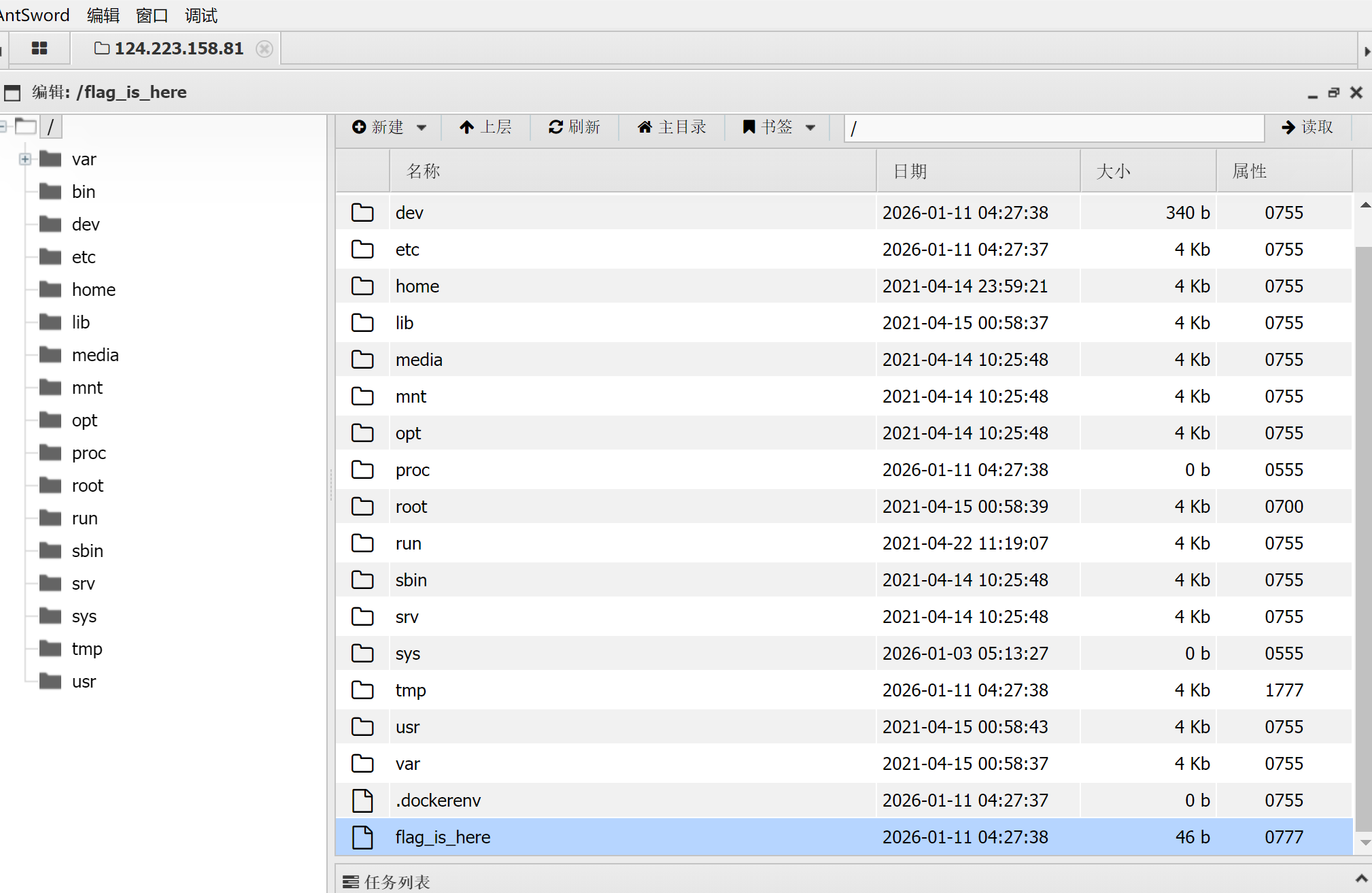Close the 124.223.158.81 tab
Image resolution: width=1372 pixels, height=893 pixels.
pos(264,49)
